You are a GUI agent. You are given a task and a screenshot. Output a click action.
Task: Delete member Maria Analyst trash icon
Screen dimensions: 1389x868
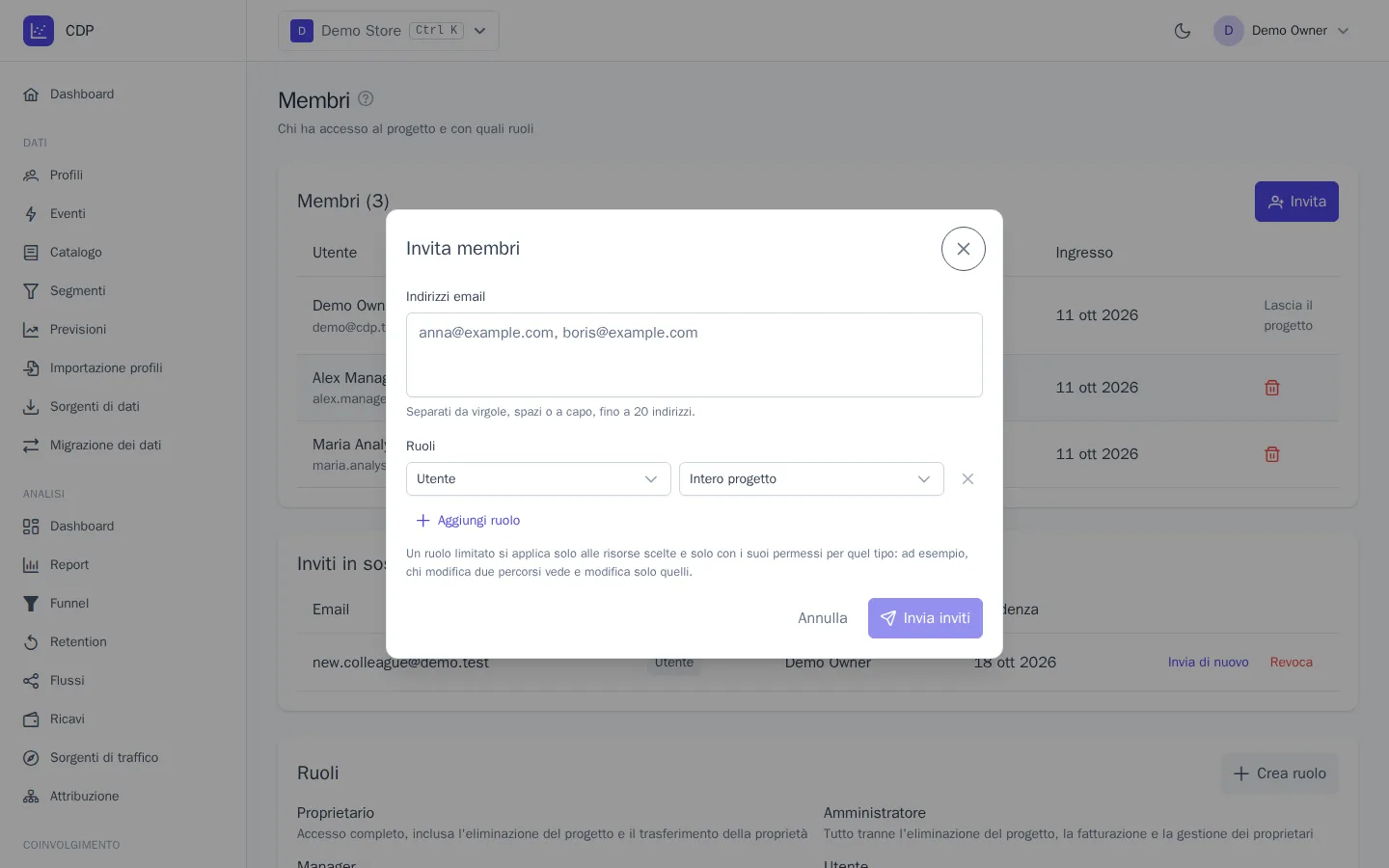point(1272,454)
